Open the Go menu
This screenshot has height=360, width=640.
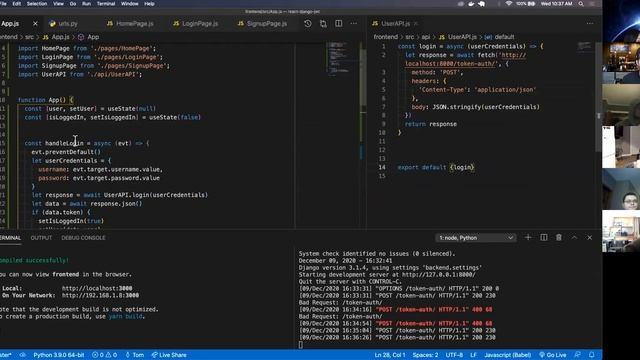(x=73, y=4)
